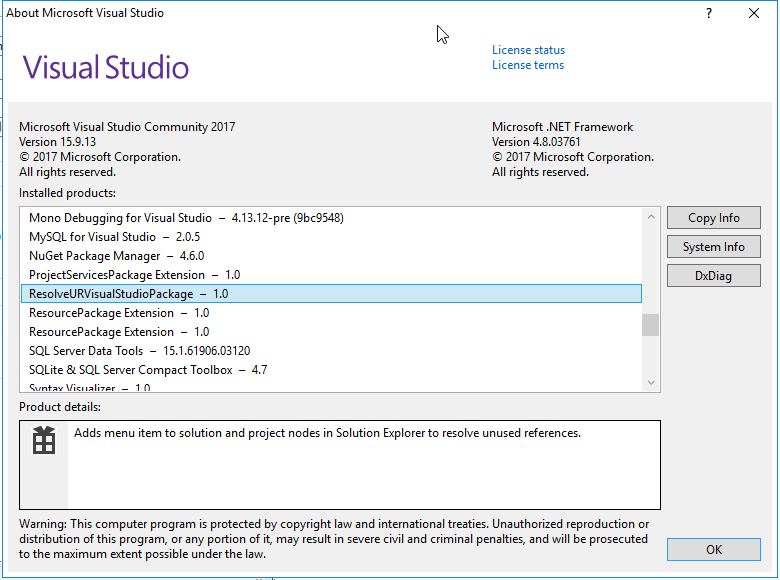Confirm with the OK button
This screenshot has height=580, width=780.
[713, 550]
